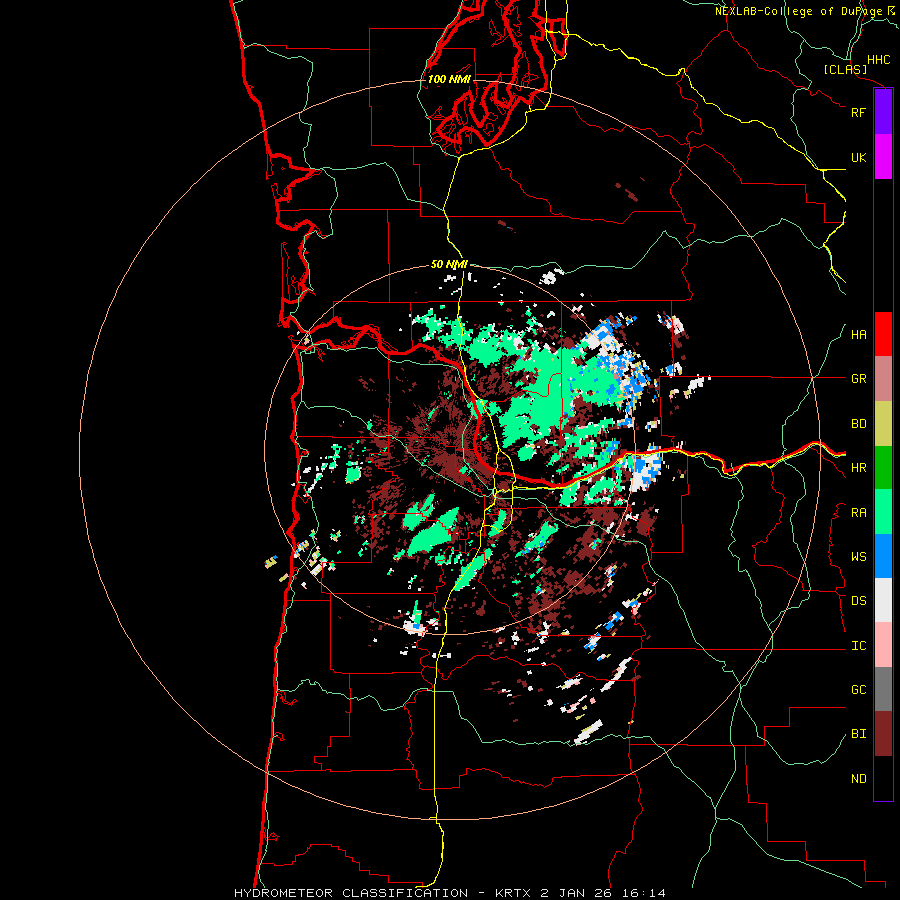The image size is (900, 900).
Task: Click the 'HR' legend label
Action: (858, 468)
